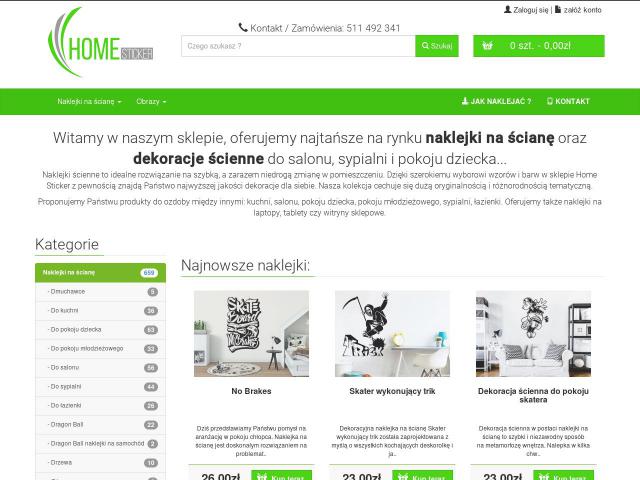Viewport: 640px width, 480px height.
Task: Click the phone icon beside Kontakt number
Action: pyautogui.click(x=243, y=27)
